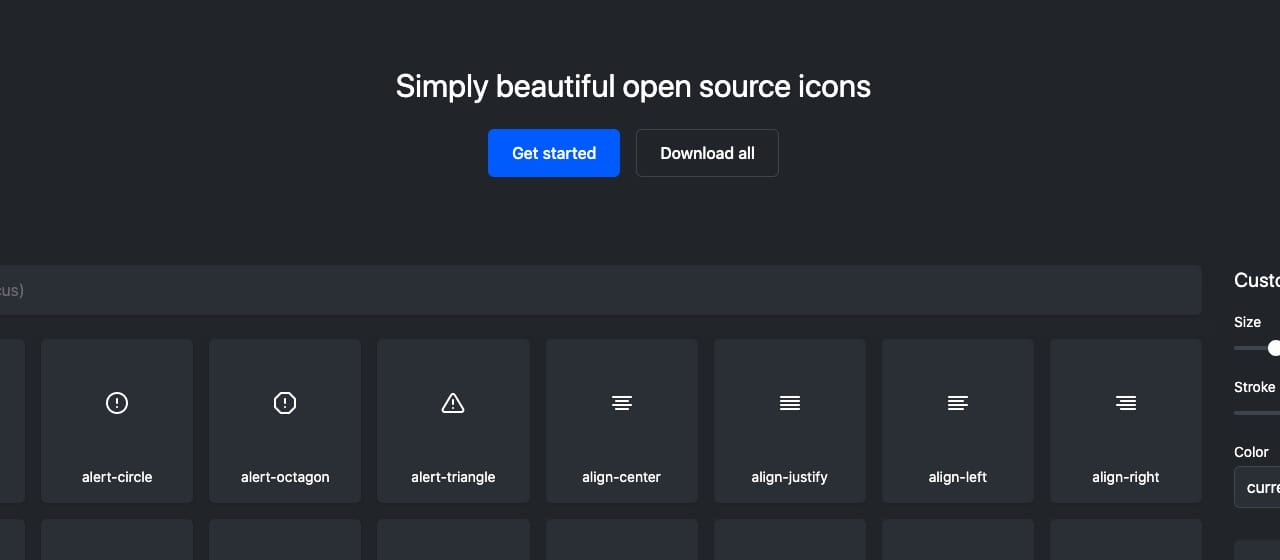Select the align-justify icon
Viewport: 1280px width, 560px height.
790,403
